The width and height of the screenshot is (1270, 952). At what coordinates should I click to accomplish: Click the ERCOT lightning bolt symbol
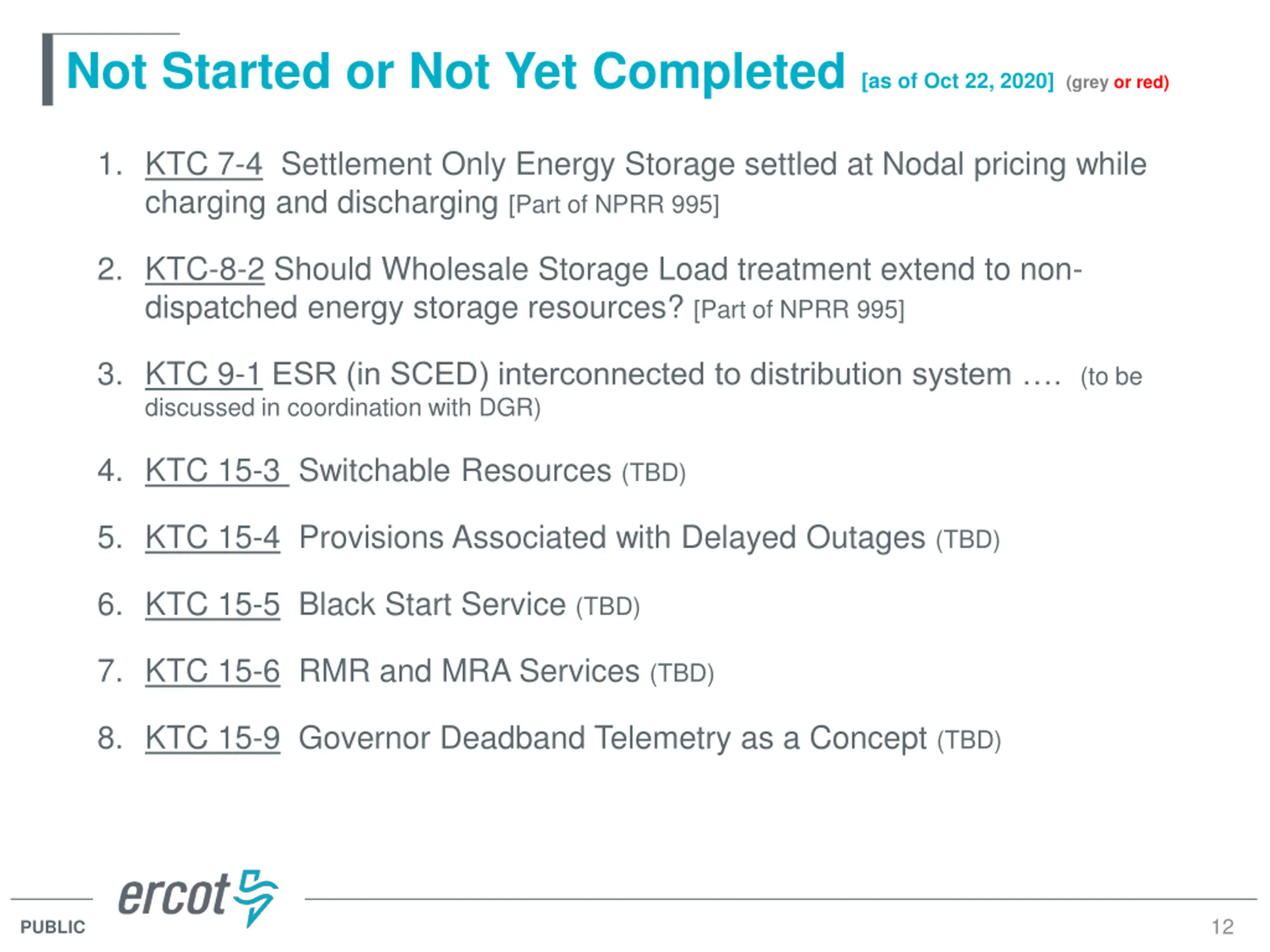[256, 897]
